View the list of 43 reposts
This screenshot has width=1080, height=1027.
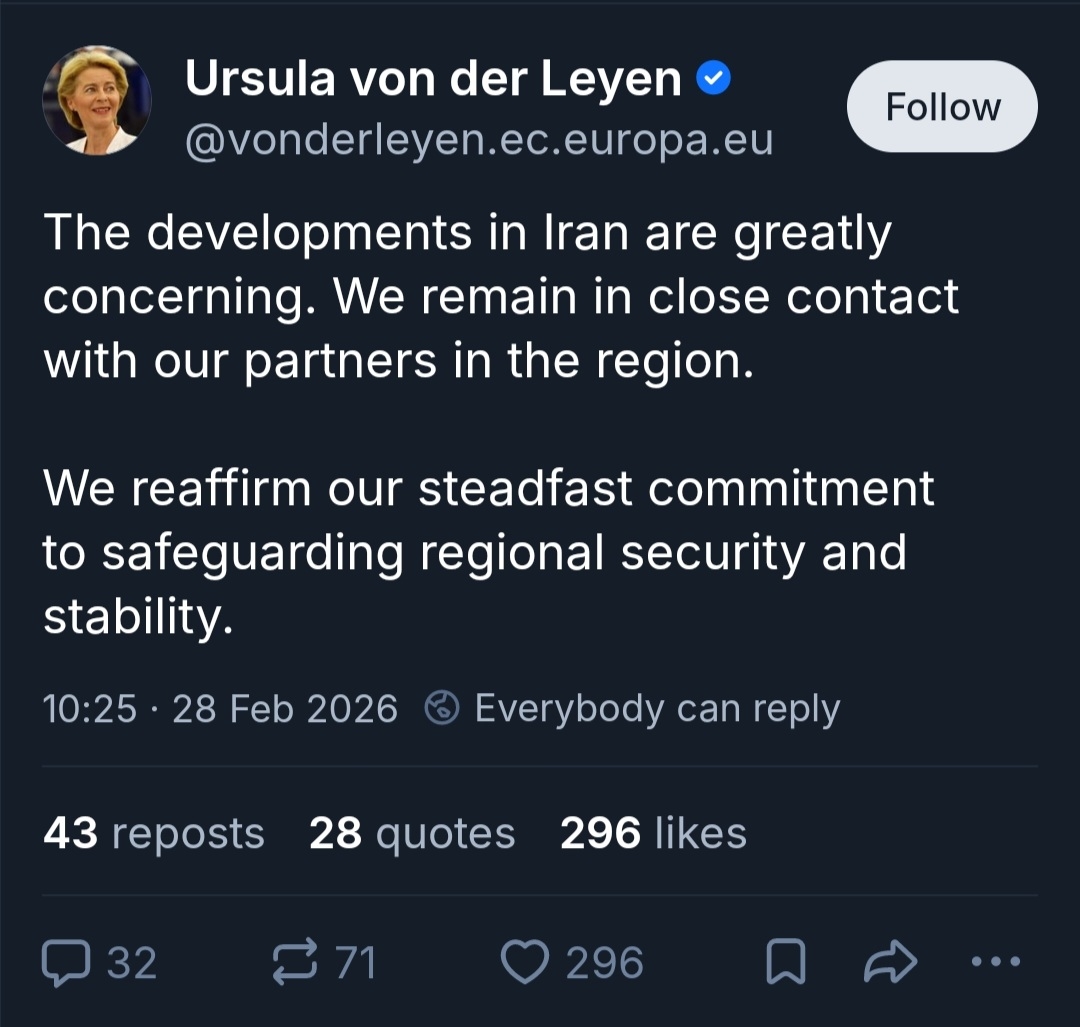pyautogui.click(x=154, y=832)
